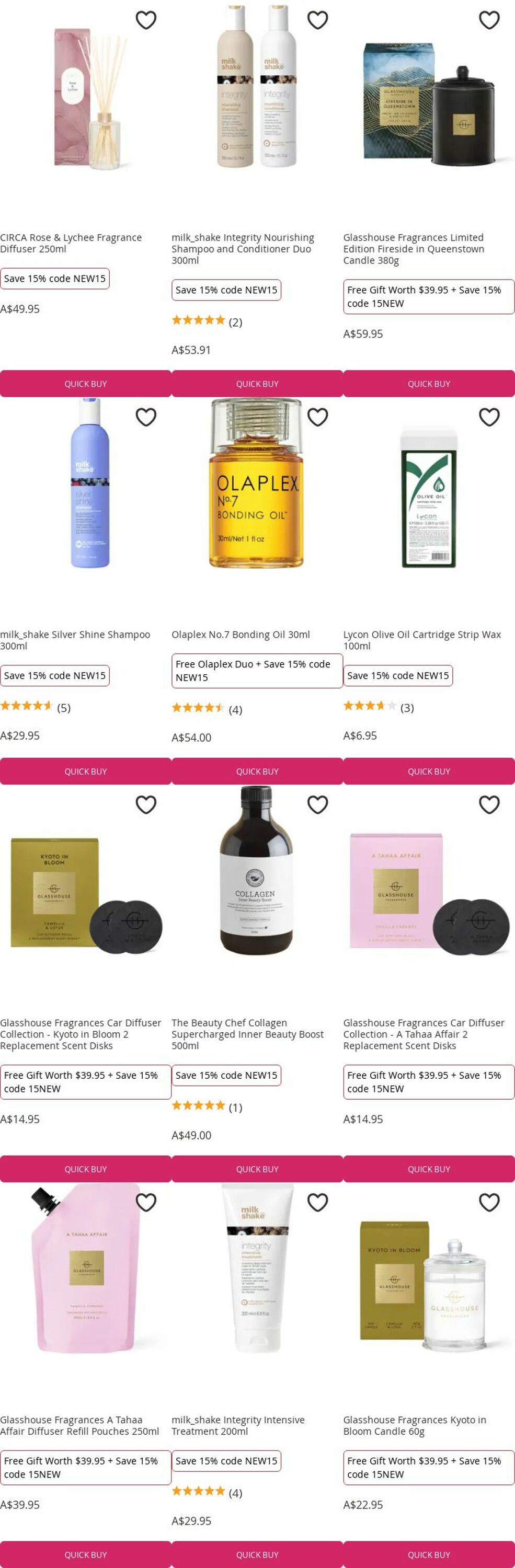Favorite the Kyoto in Bloom Car Diffuser disks
The width and height of the screenshot is (515, 1568).
click(146, 805)
